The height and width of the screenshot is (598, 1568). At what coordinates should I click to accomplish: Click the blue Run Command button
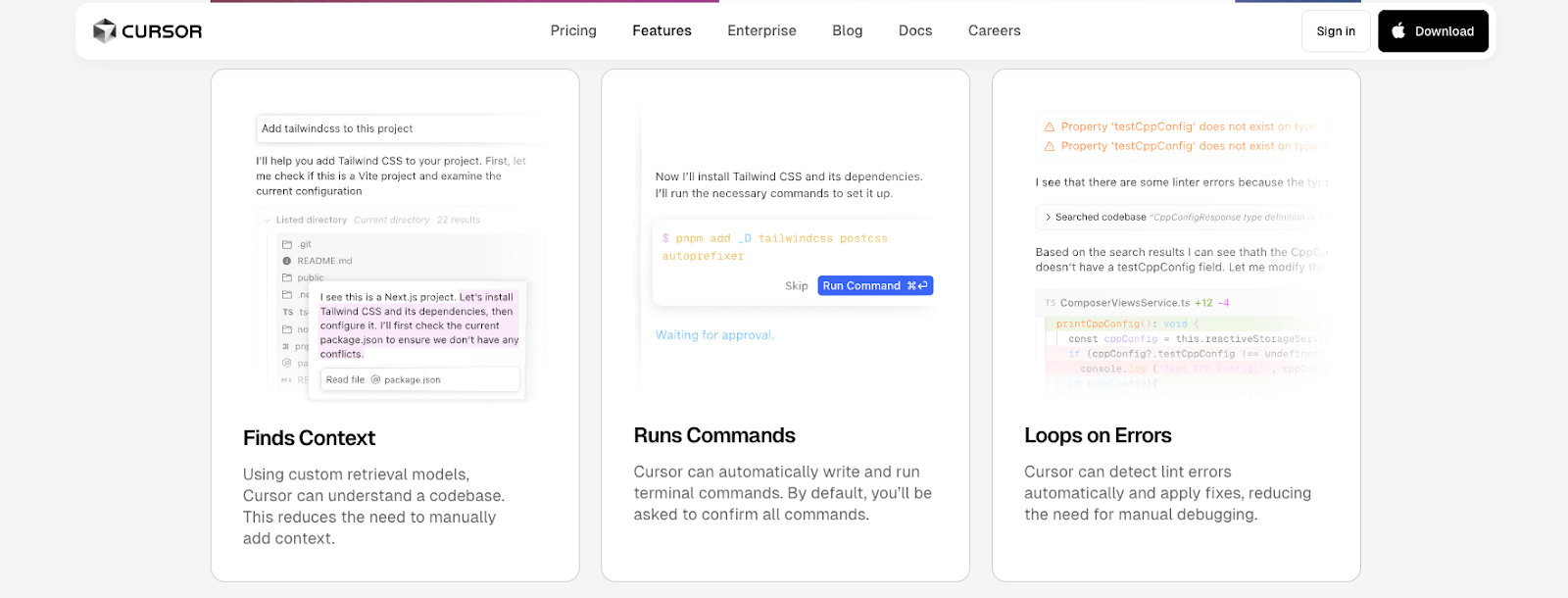point(875,286)
